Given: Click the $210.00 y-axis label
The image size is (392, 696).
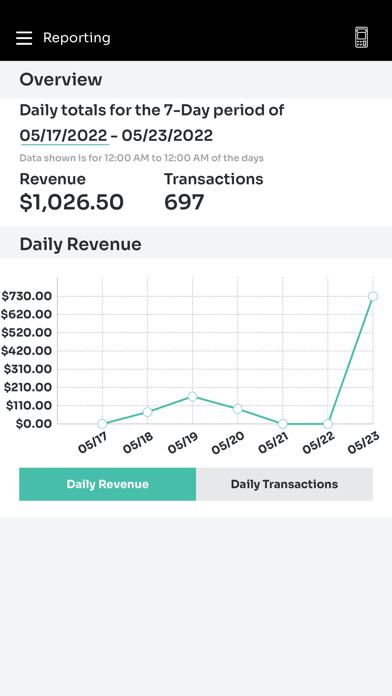Looking at the screenshot, I should [x=28, y=388].
